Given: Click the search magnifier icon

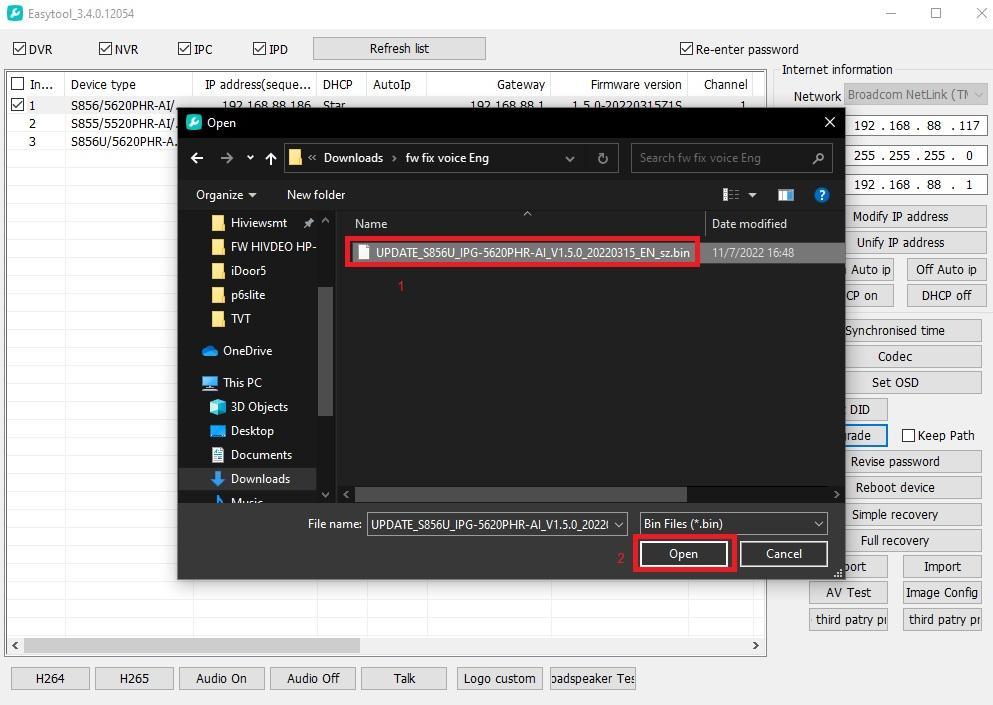Looking at the screenshot, I should pos(818,158).
